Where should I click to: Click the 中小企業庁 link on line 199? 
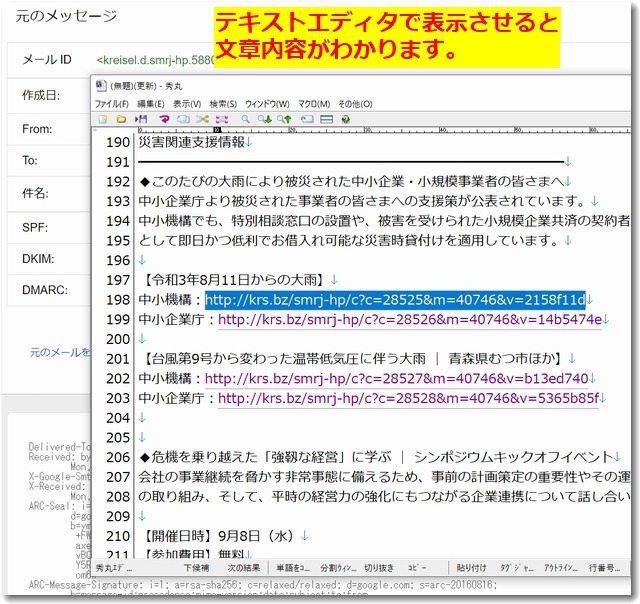pos(410,320)
